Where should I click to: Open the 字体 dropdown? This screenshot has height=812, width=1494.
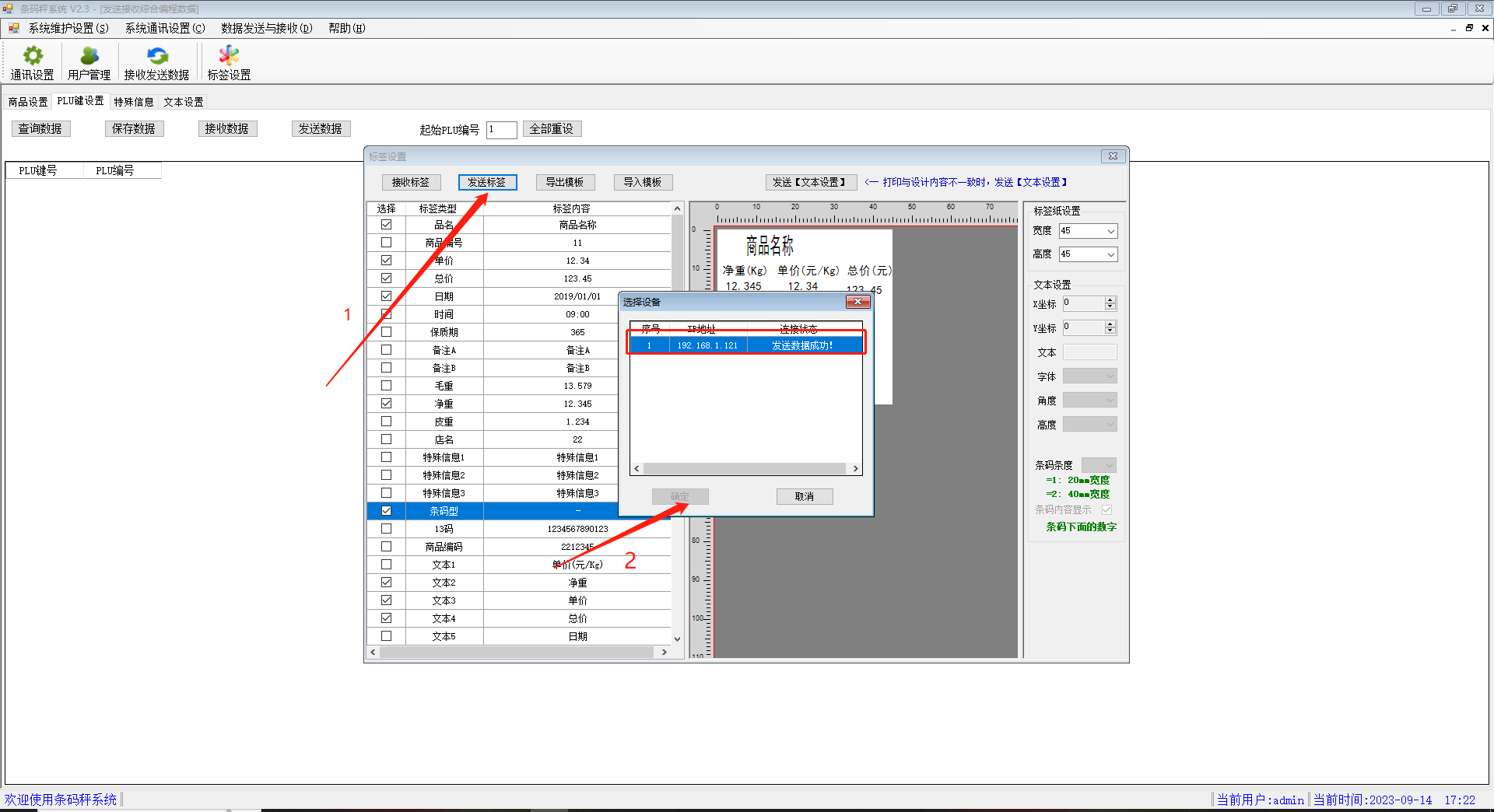[1089, 376]
